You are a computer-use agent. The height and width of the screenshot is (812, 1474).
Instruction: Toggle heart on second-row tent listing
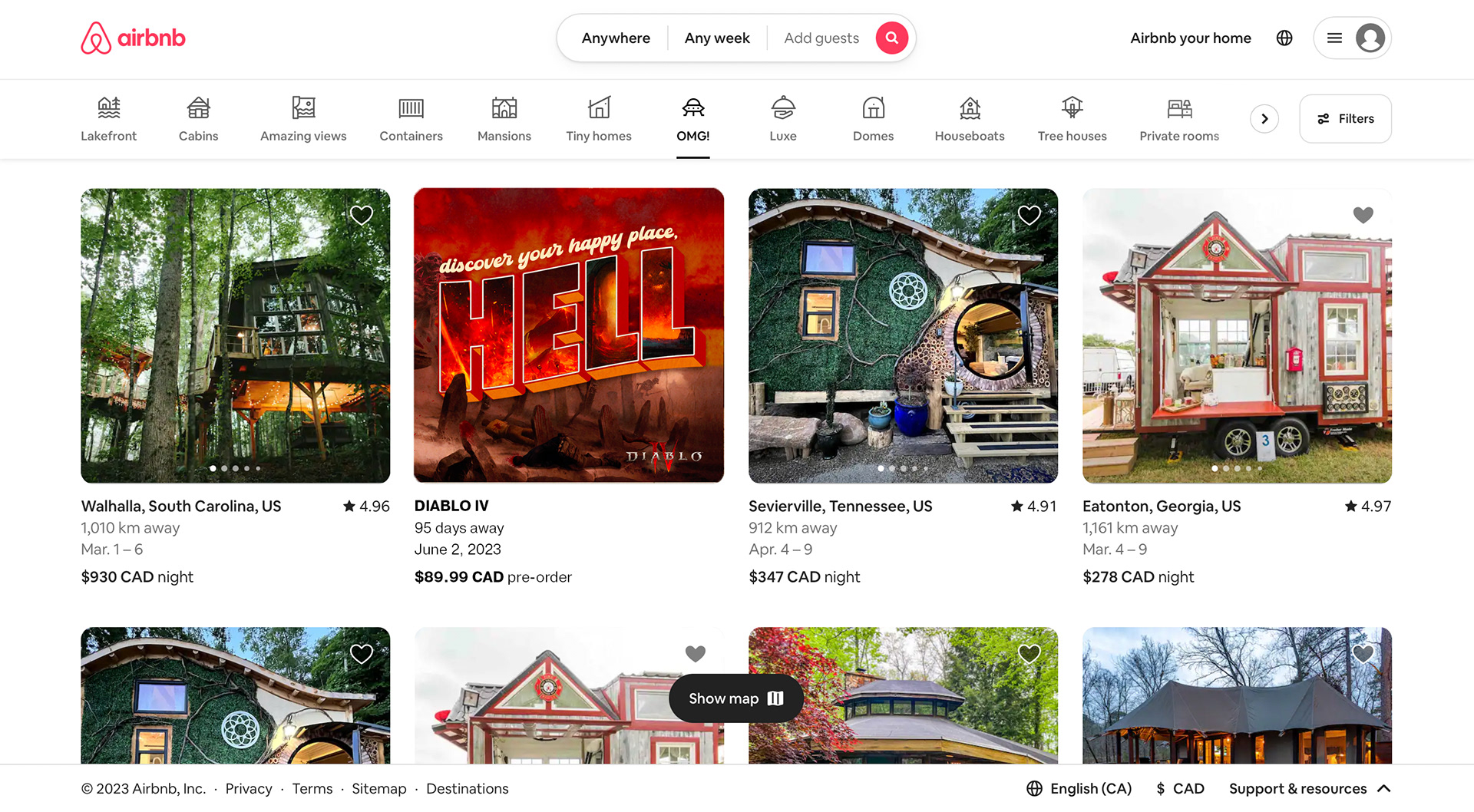point(1363,654)
